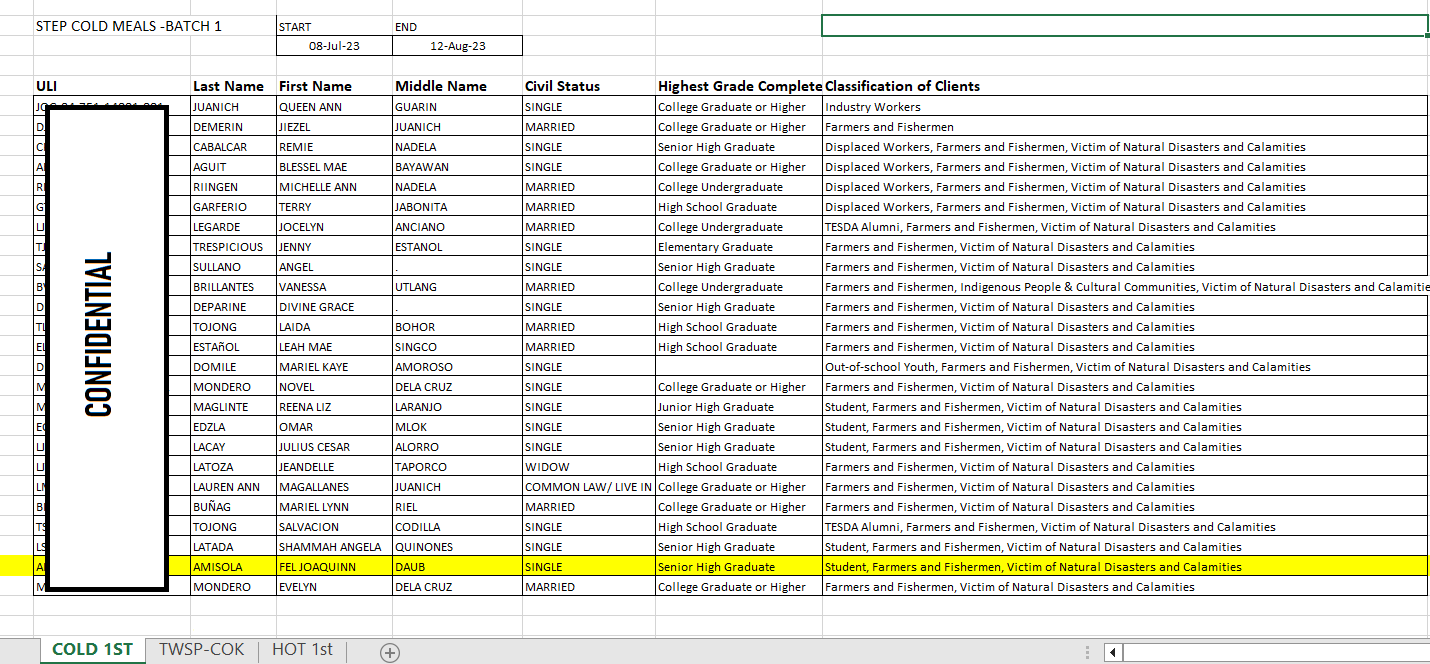
Task: Select the LEGARDE last name cell
Action: pos(233,227)
